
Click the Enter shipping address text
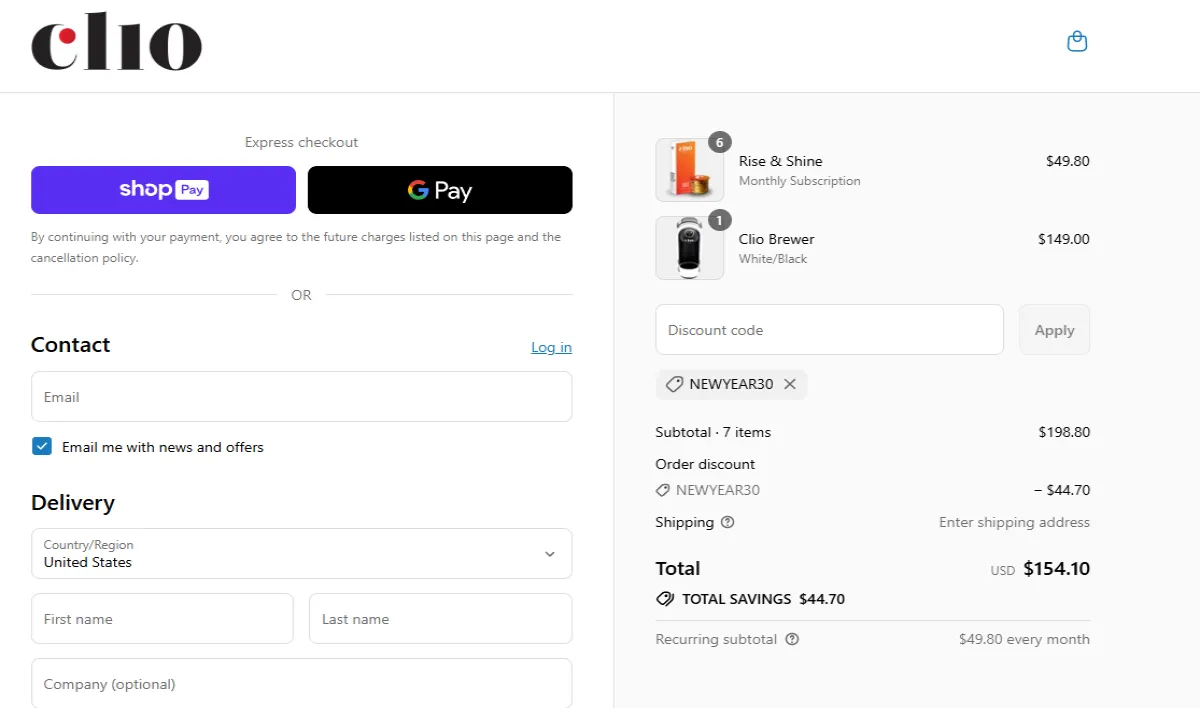(1014, 522)
